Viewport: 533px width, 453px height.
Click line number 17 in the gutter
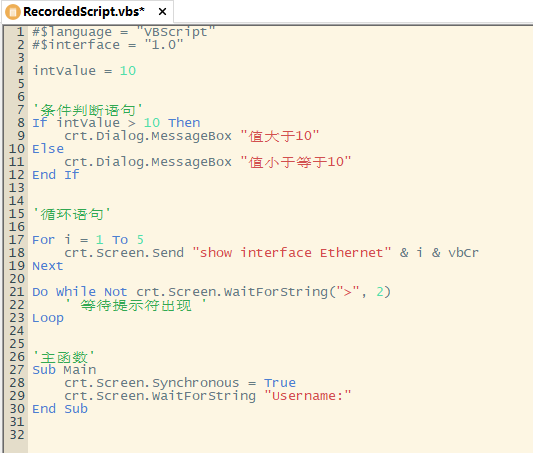pyautogui.click(x=17, y=240)
